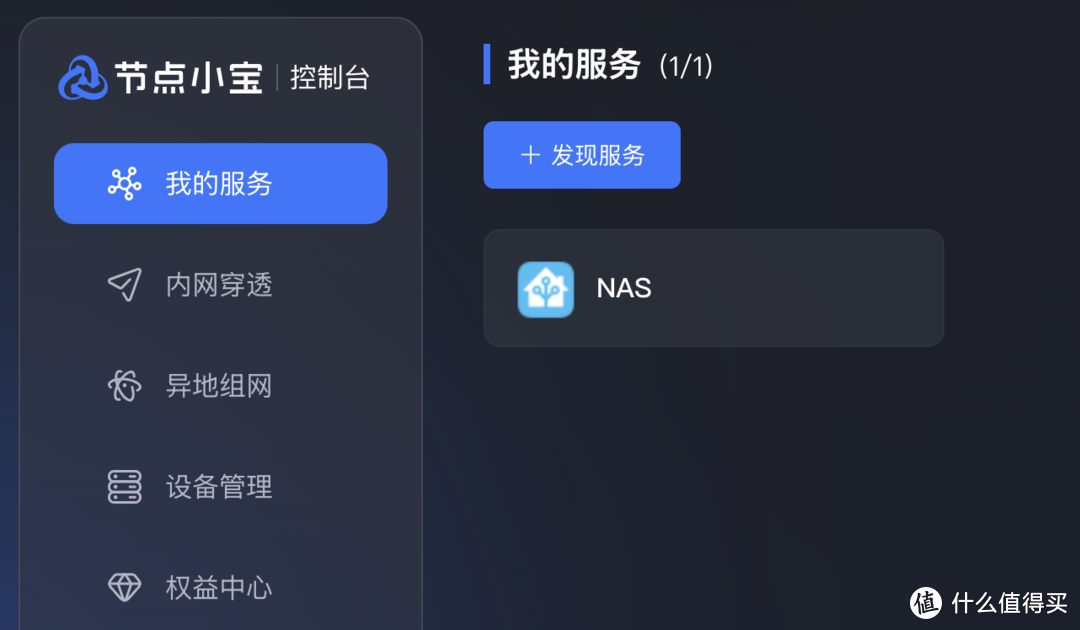1080x630 pixels.
Task: Click the 权益中心 diamond icon
Action: 124,588
